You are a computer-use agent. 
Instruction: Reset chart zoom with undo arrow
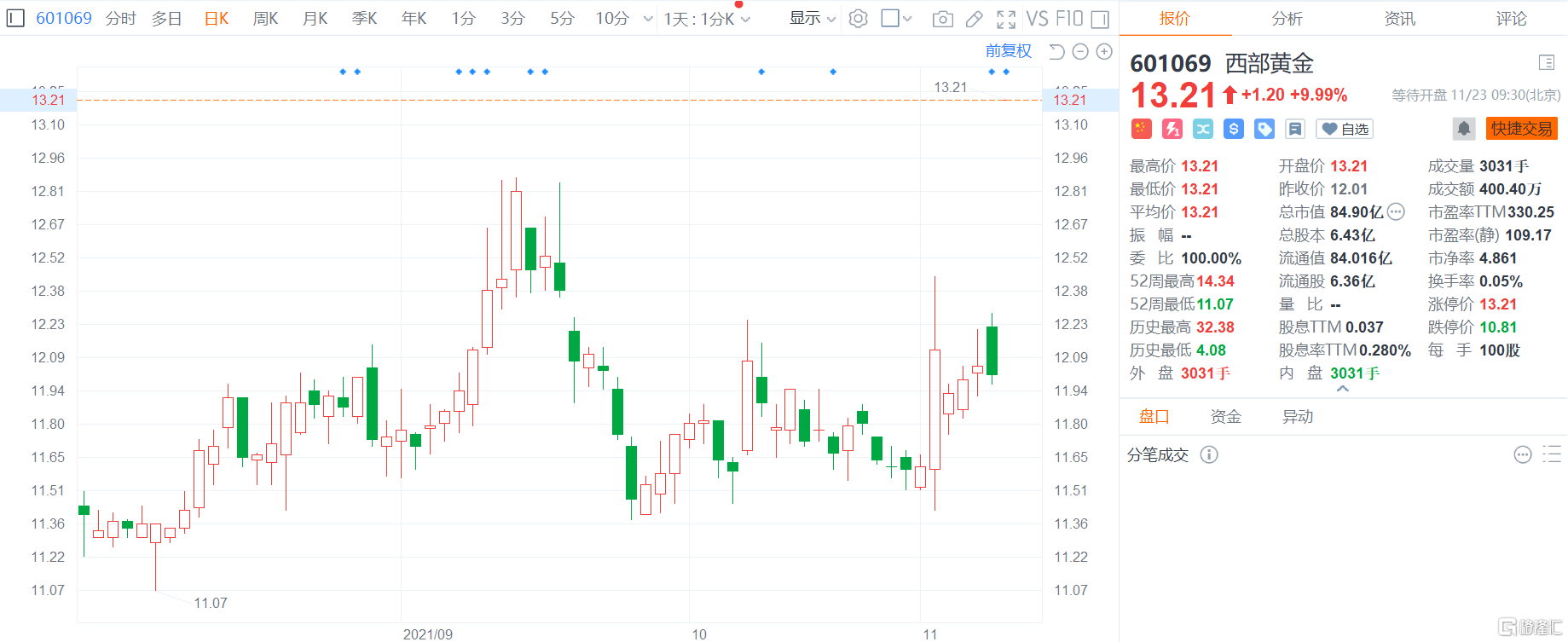[1056, 52]
